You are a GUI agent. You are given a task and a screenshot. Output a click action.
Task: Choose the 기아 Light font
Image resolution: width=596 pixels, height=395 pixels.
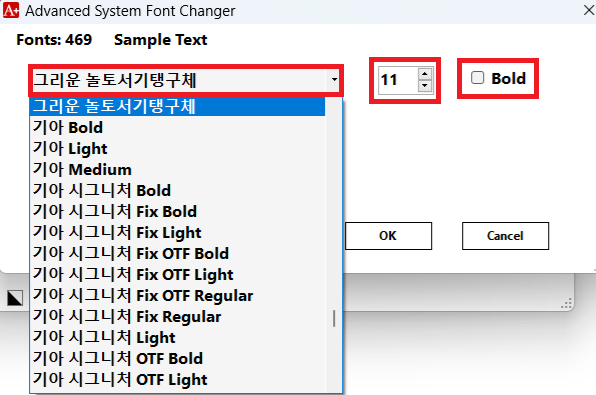click(x=178, y=148)
